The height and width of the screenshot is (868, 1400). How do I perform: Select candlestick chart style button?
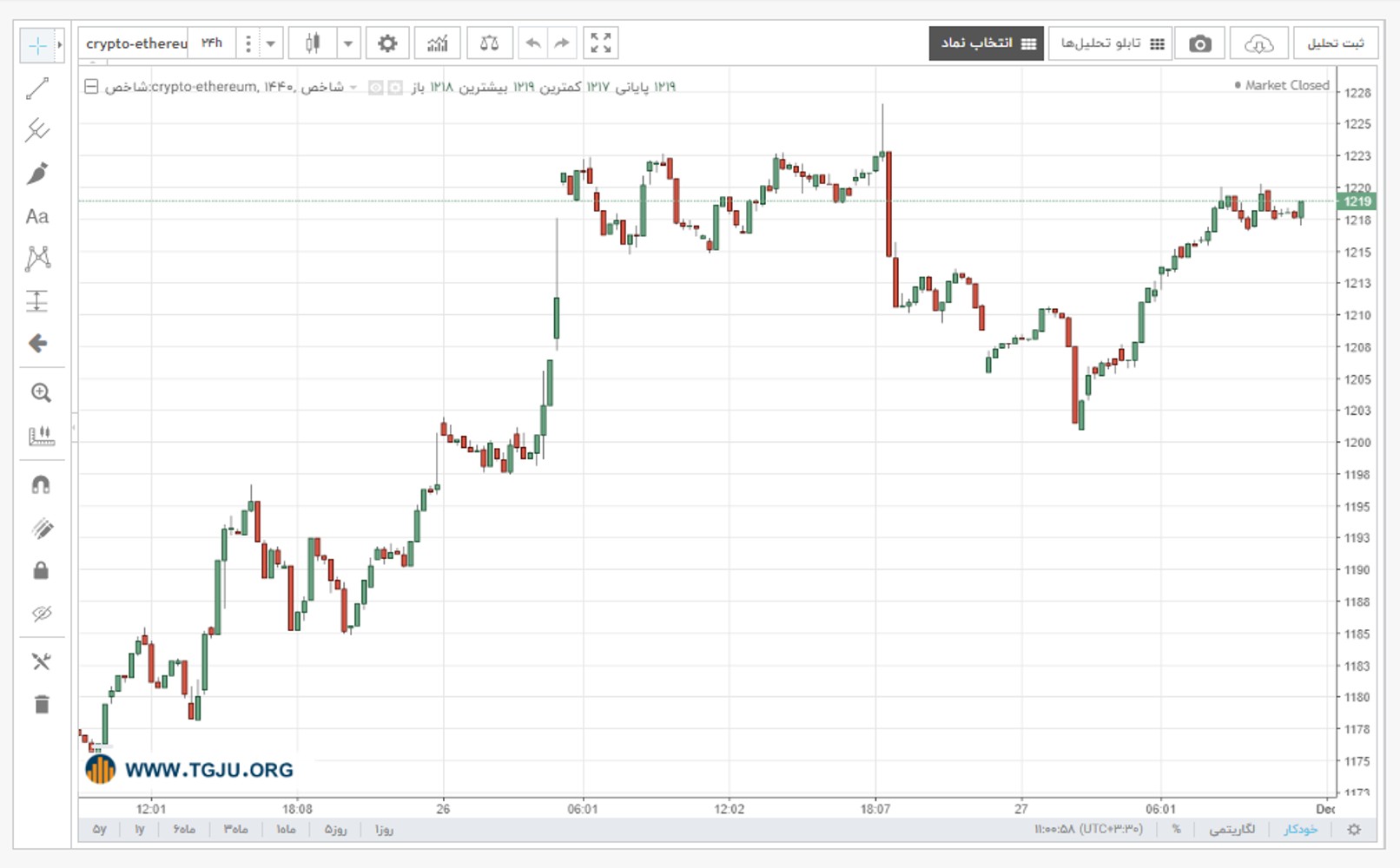pos(313,43)
